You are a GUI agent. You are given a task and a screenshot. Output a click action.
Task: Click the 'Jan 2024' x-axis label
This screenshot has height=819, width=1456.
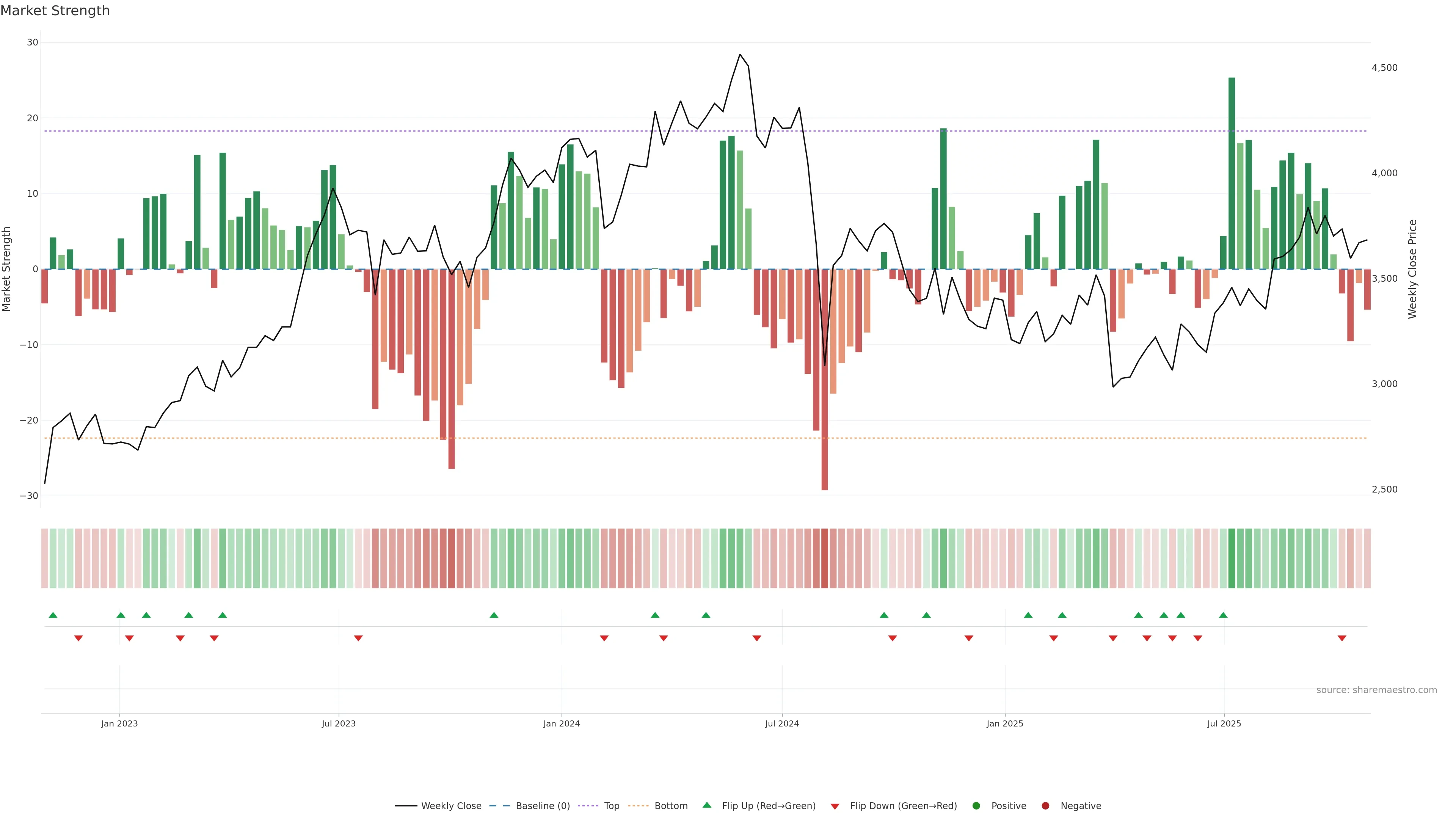pos(561,723)
